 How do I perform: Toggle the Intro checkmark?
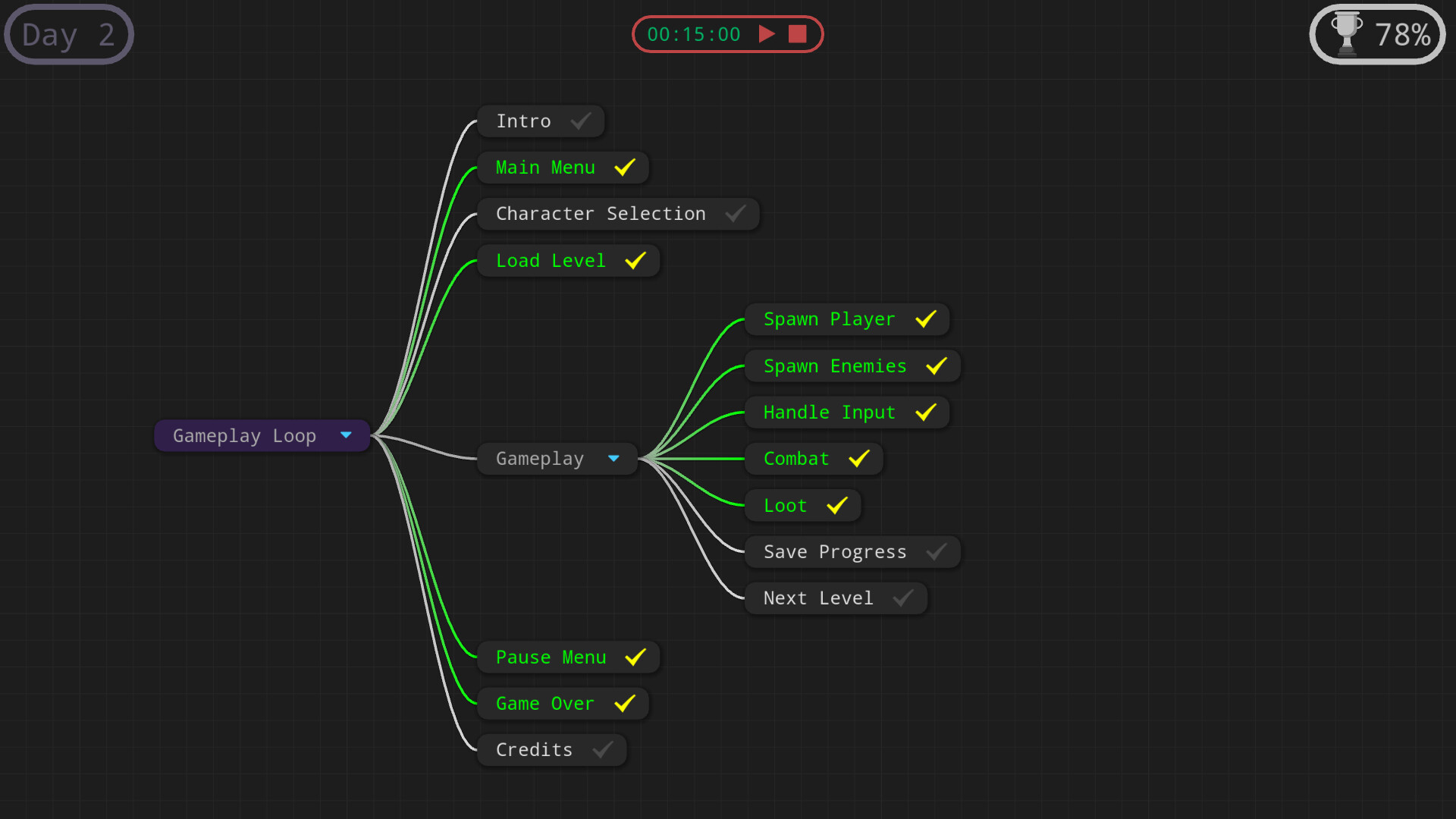coord(581,121)
